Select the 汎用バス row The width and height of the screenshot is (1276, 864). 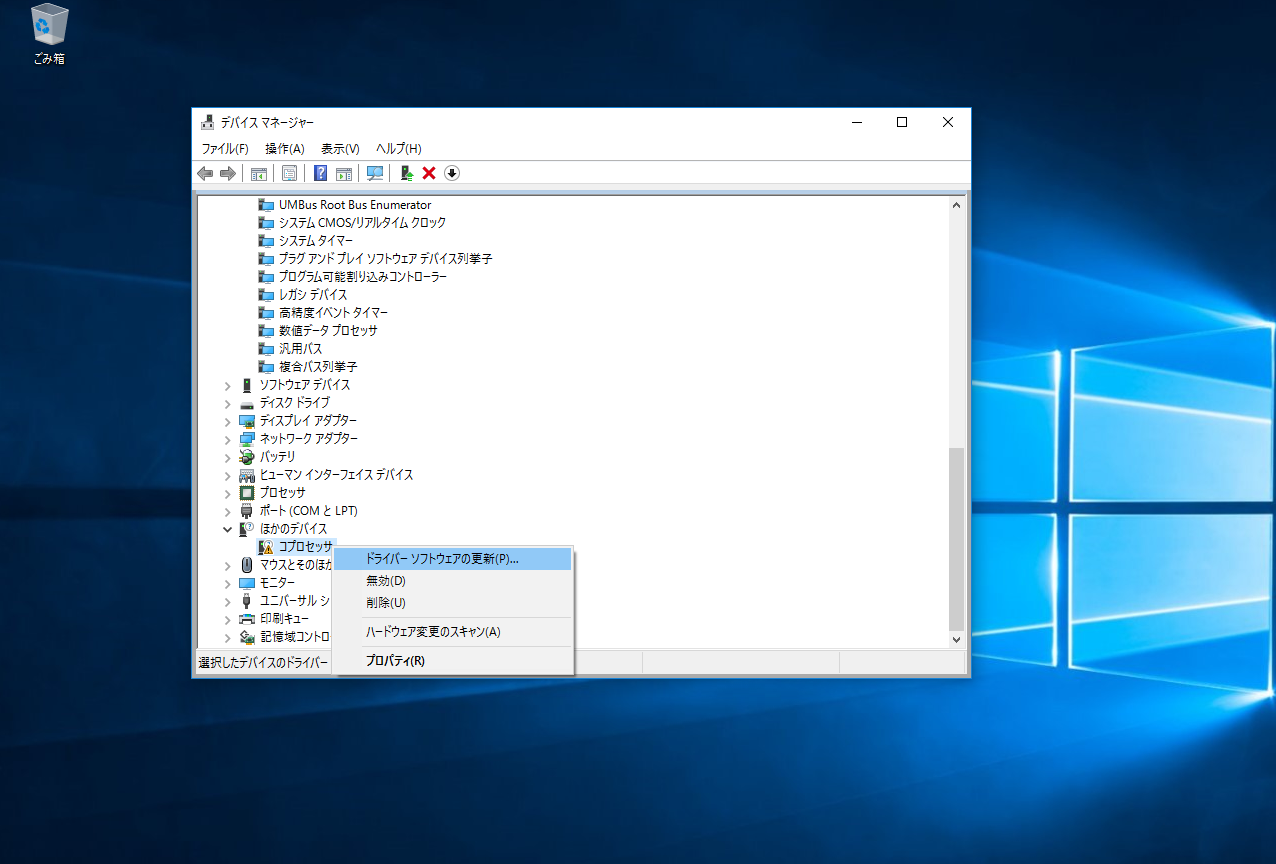tap(300, 349)
